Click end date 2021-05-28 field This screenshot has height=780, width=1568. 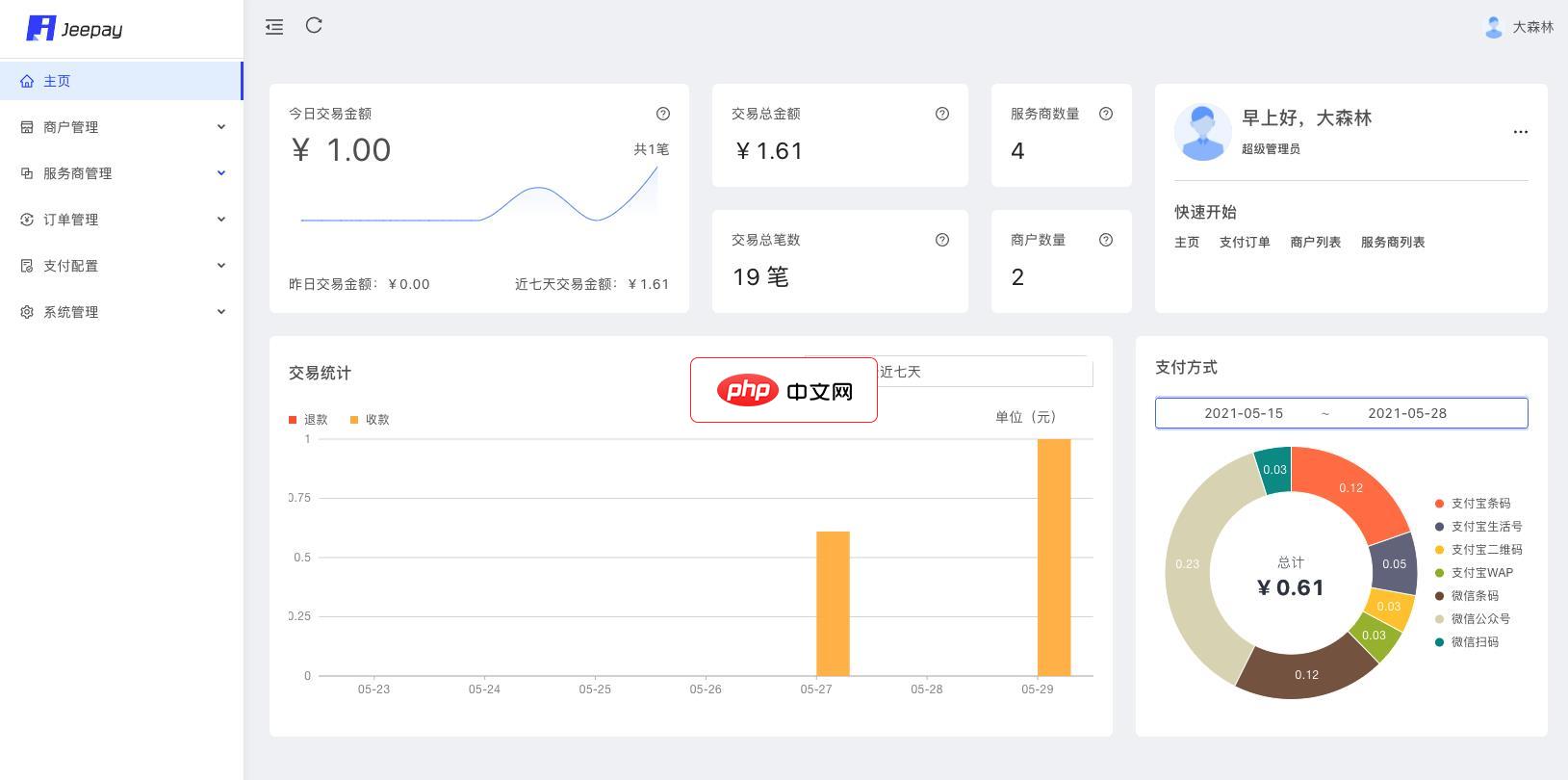[x=1407, y=413]
